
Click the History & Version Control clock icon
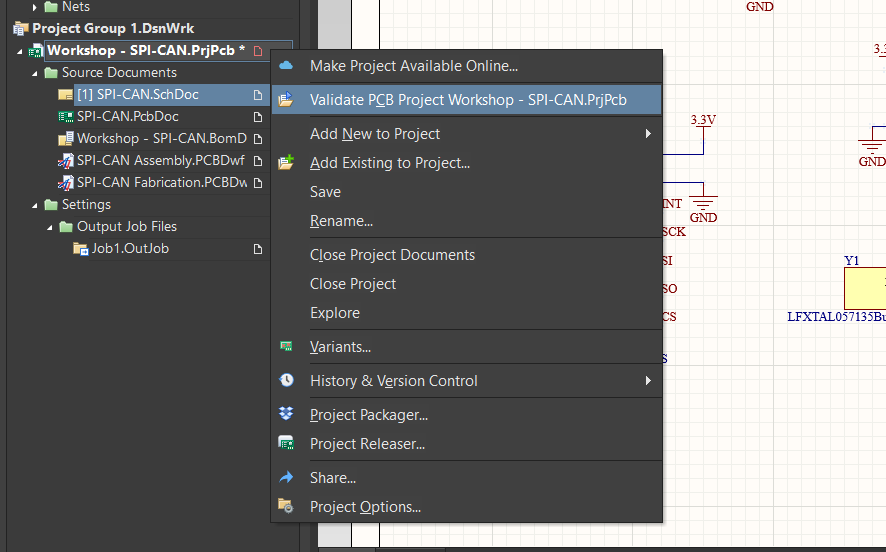pyautogui.click(x=286, y=380)
